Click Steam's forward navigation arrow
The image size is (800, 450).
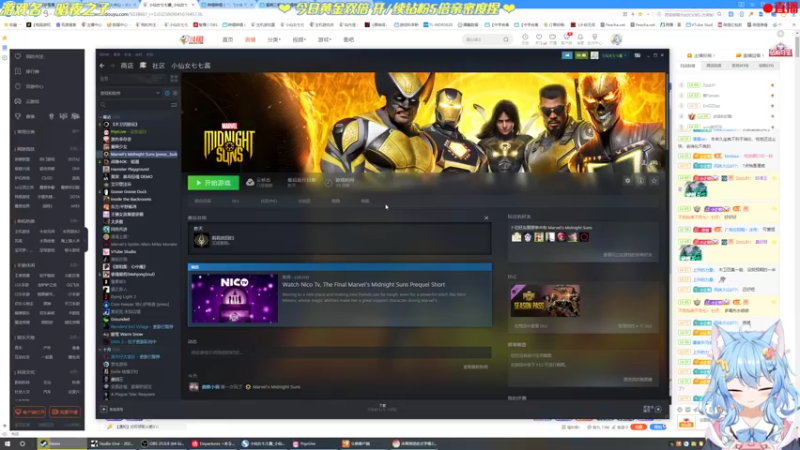[112, 66]
